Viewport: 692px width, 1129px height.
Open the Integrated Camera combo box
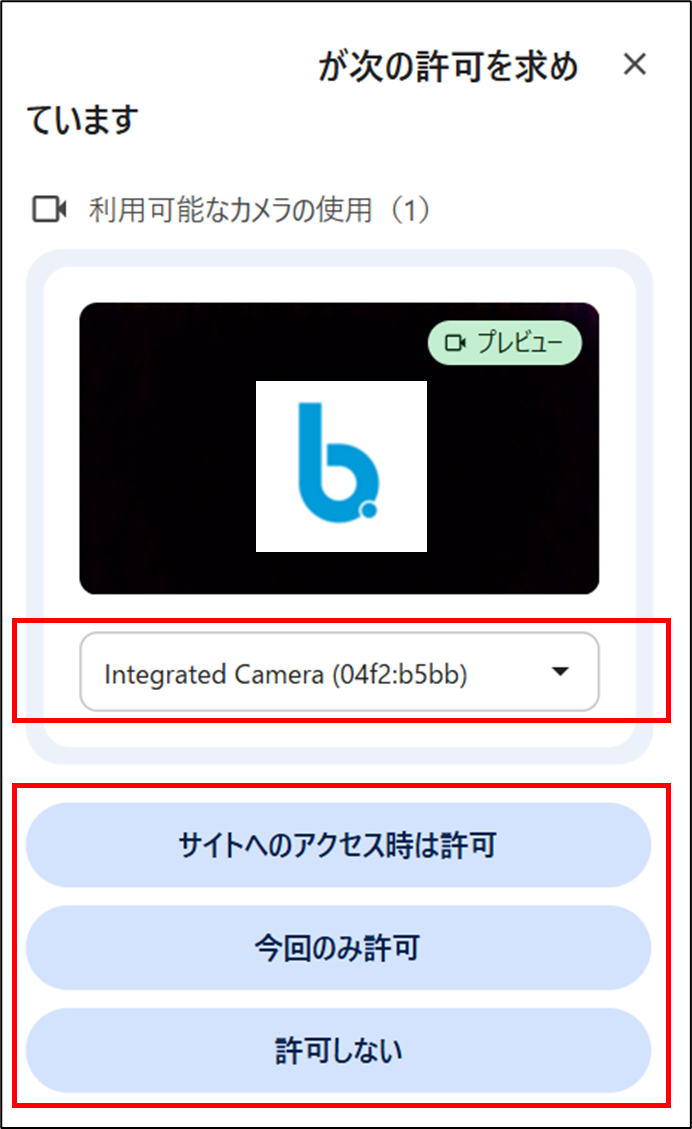click(339, 672)
